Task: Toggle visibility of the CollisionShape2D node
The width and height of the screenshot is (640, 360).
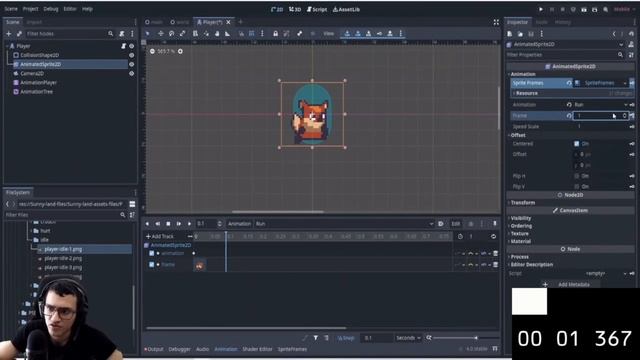Action: 131,55
